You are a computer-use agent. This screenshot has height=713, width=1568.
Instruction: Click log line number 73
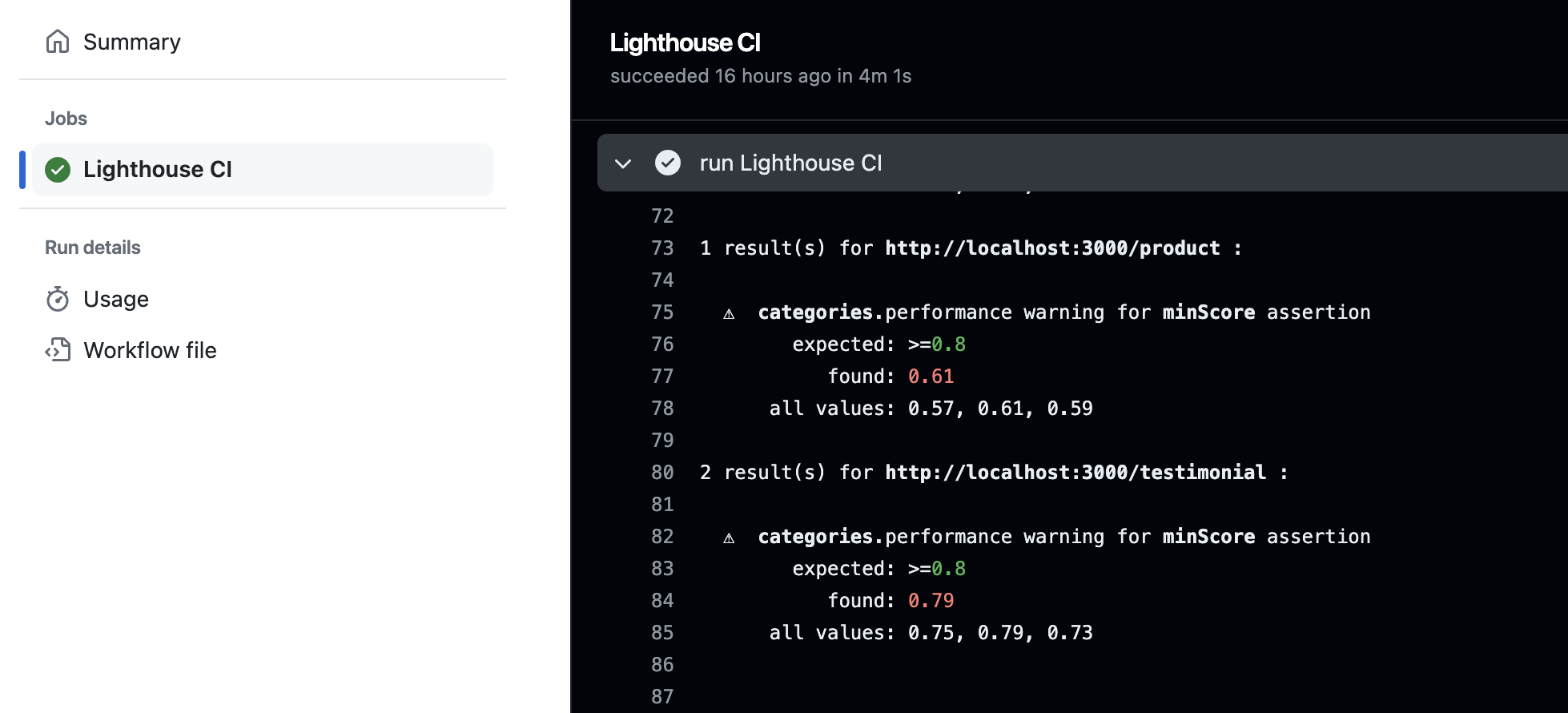(662, 248)
